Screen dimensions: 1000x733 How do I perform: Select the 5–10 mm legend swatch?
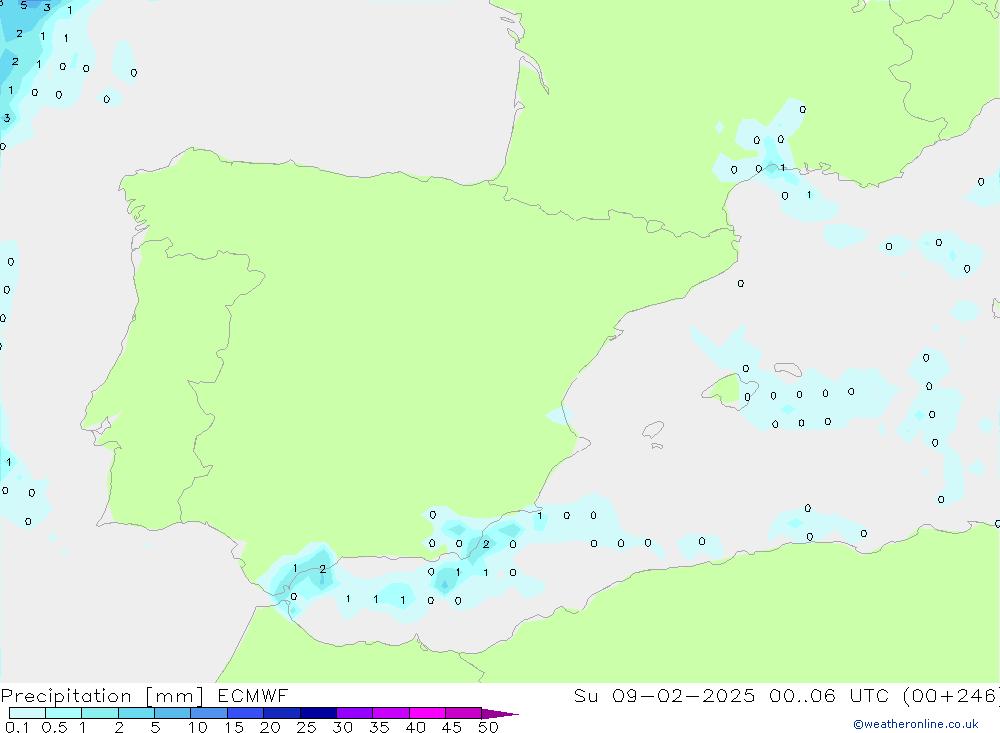click(173, 713)
